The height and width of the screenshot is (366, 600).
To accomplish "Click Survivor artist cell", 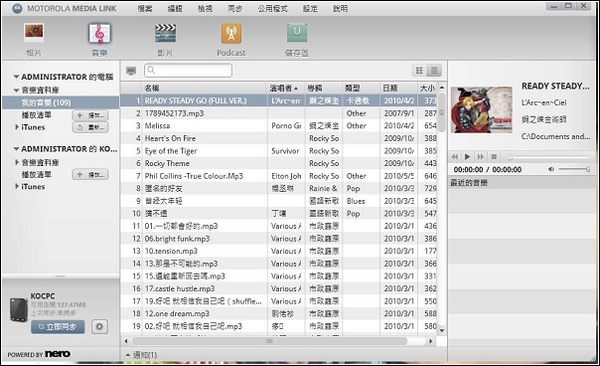I will coord(285,151).
